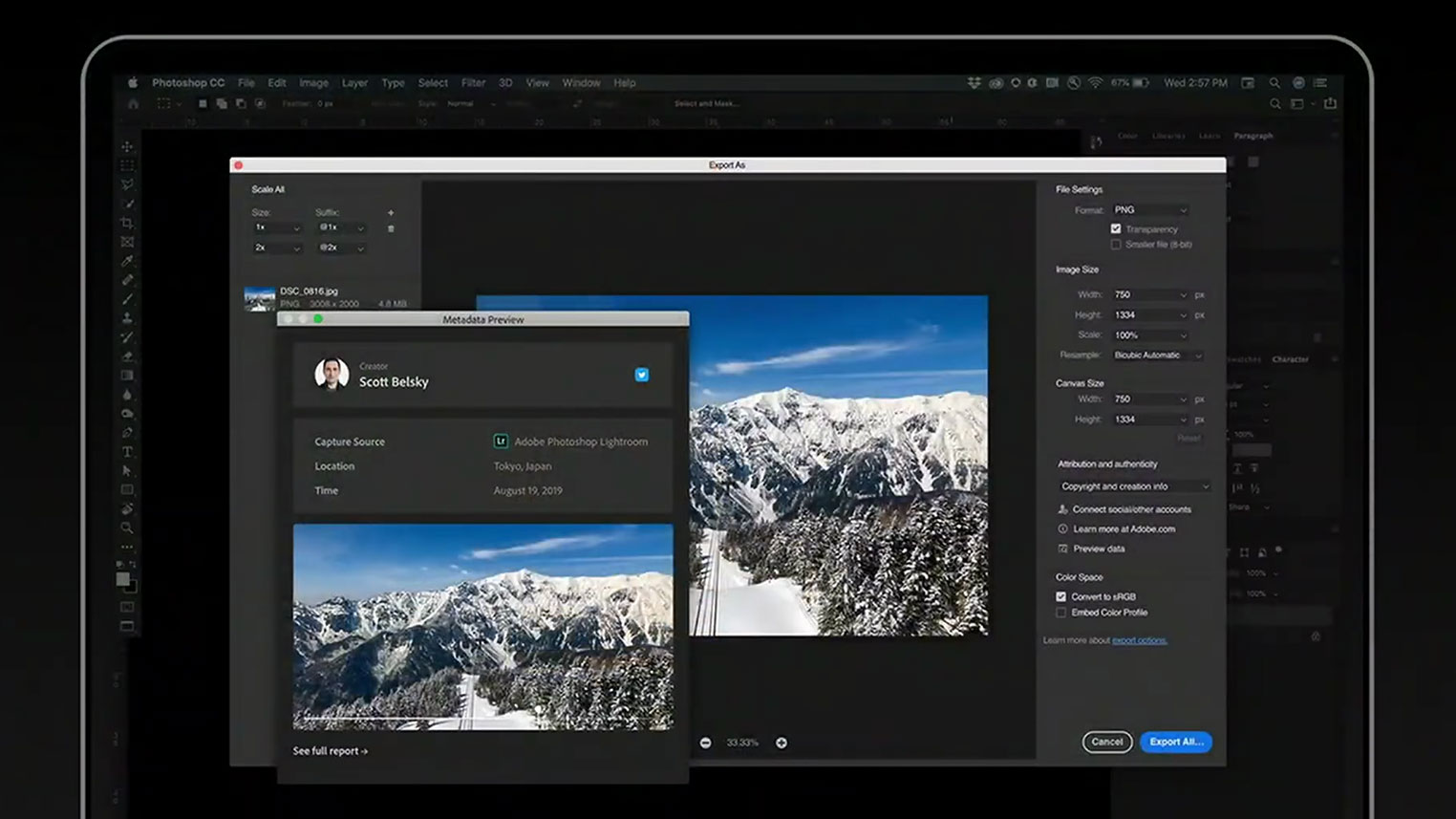
Task: Open macOS Spotlight search icon
Action: click(1274, 83)
